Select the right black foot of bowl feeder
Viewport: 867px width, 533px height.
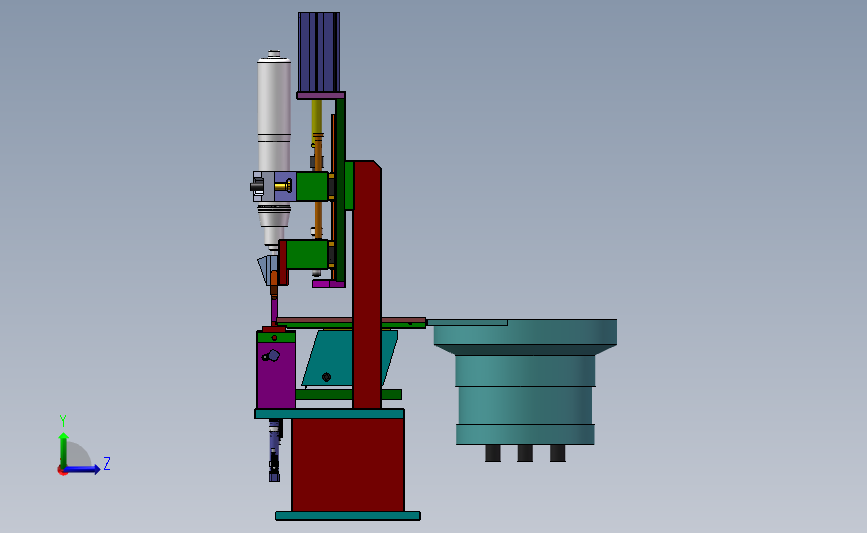click(x=557, y=453)
